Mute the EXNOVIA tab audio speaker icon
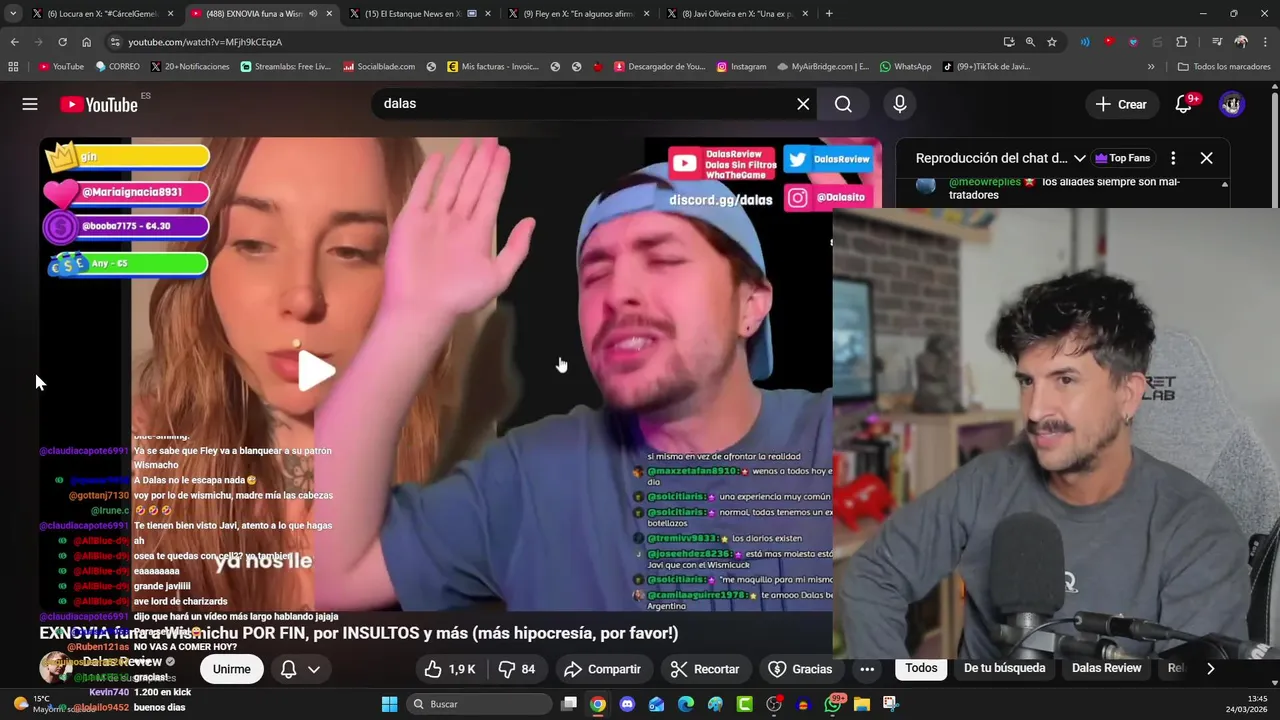This screenshot has width=1280, height=720. tap(313, 14)
